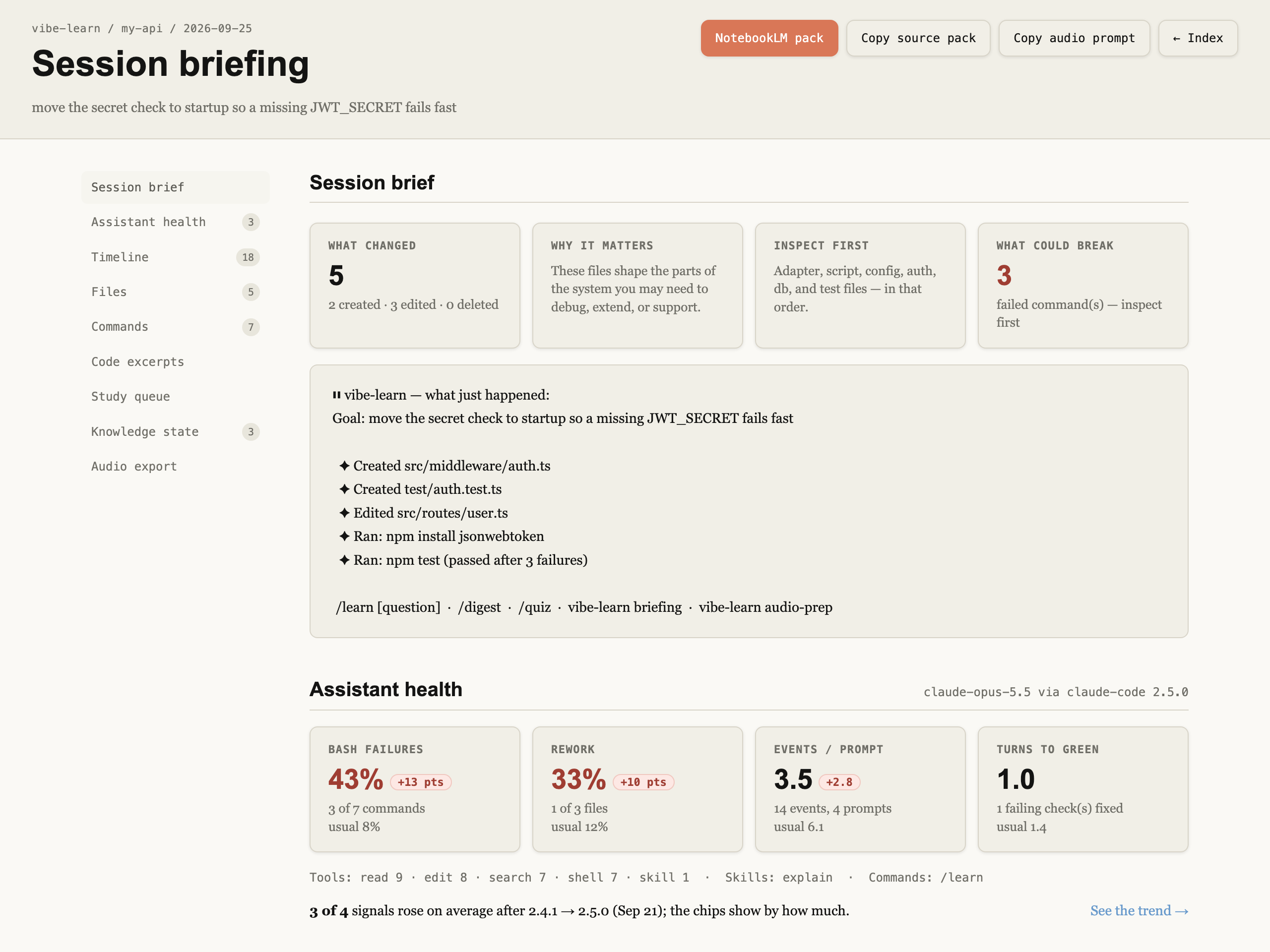
Task: Click Skills: explain text
Action: tap(778, 878)
